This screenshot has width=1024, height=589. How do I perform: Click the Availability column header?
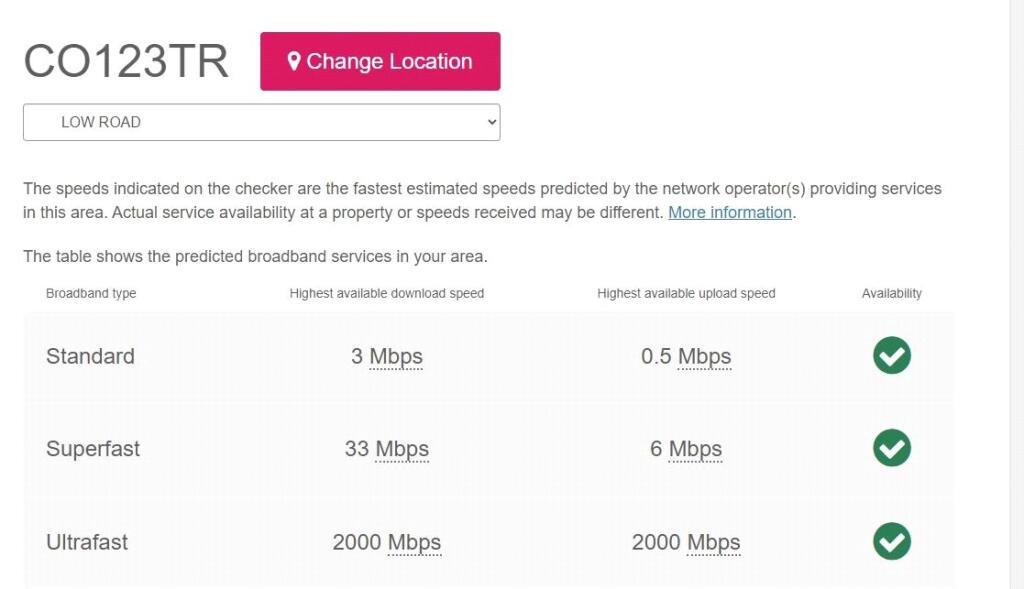pos(891,293)
